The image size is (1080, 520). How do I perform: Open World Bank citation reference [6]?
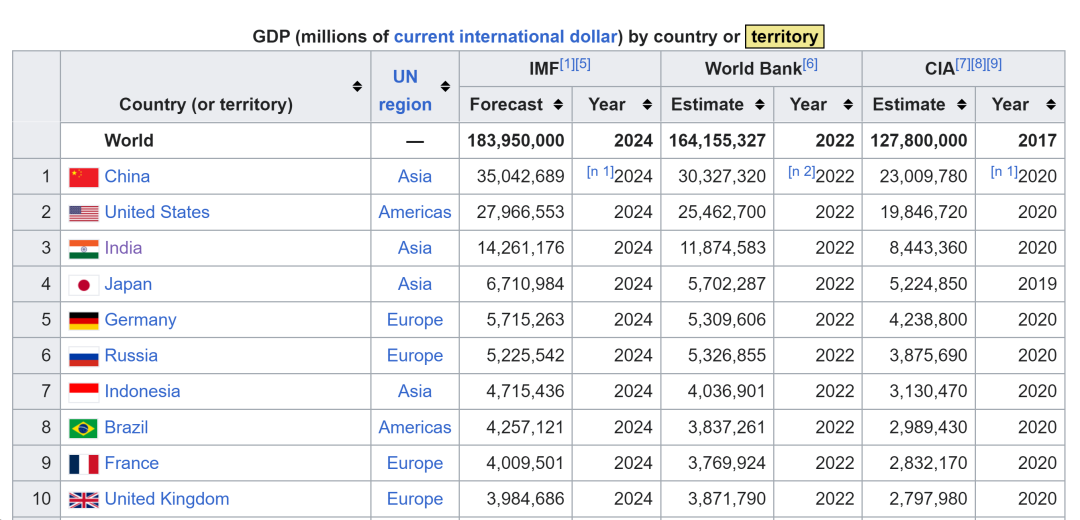pos(810,64)
